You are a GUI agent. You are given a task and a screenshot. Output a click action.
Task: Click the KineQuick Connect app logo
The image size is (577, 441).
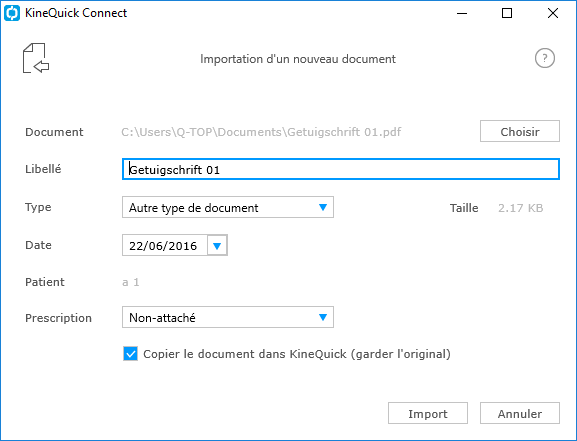click(12, 13)
